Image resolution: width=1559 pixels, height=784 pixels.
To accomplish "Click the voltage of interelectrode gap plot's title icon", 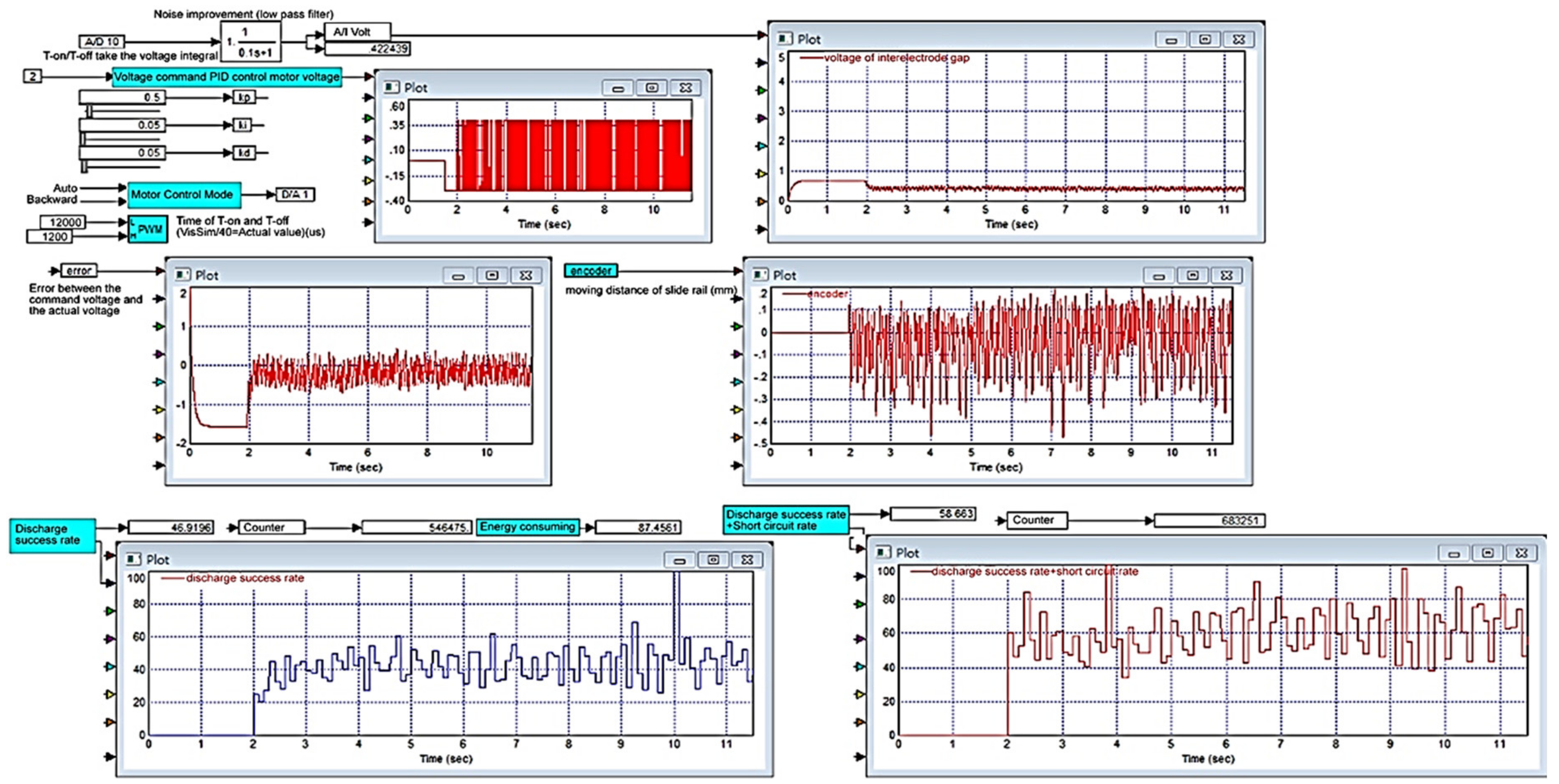I will tap(784, 39).
